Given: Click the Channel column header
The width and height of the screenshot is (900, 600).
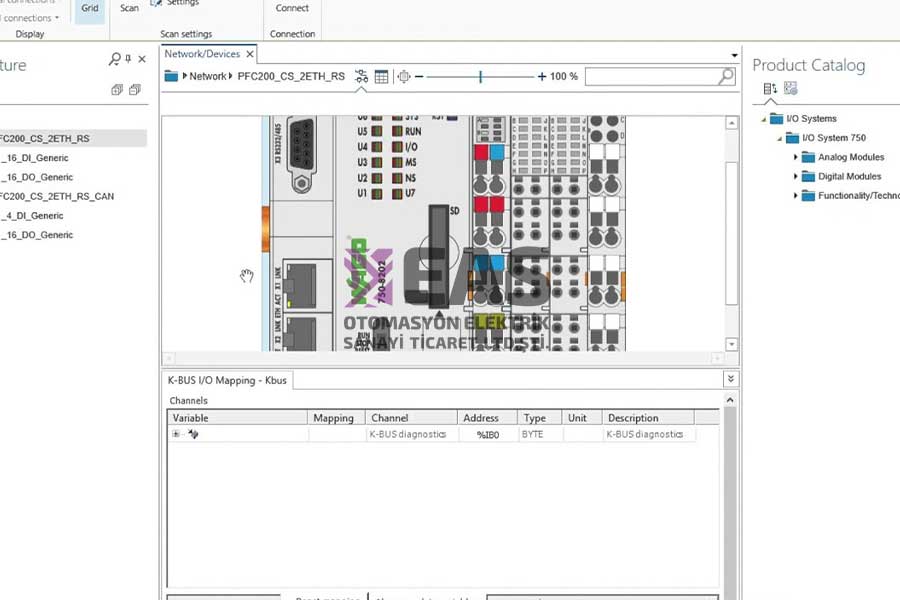Looking at the screenshot, I should (x=412, y=418).
